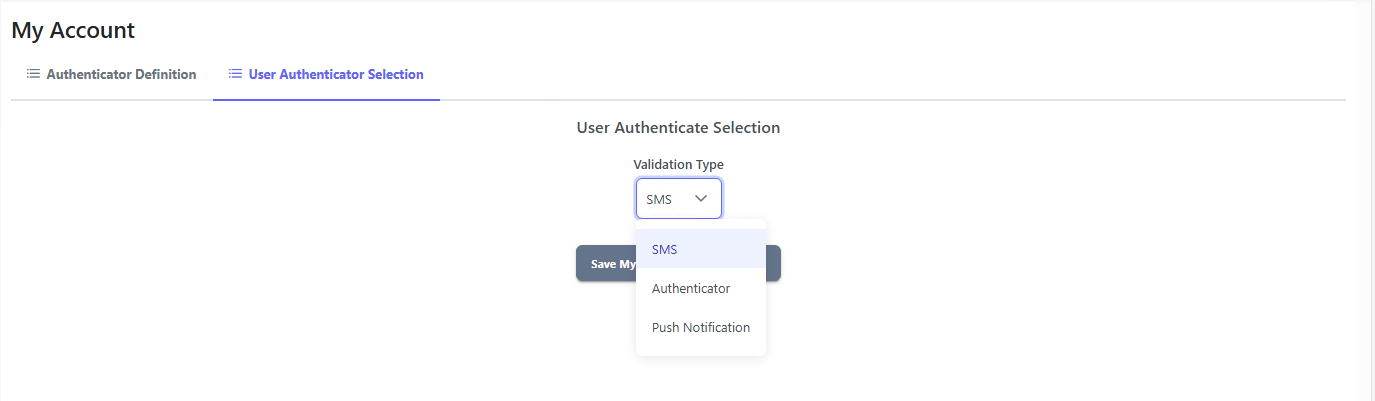
Task: Click the horizontal divider line below the tabs
Action: (x=800, y=101)
